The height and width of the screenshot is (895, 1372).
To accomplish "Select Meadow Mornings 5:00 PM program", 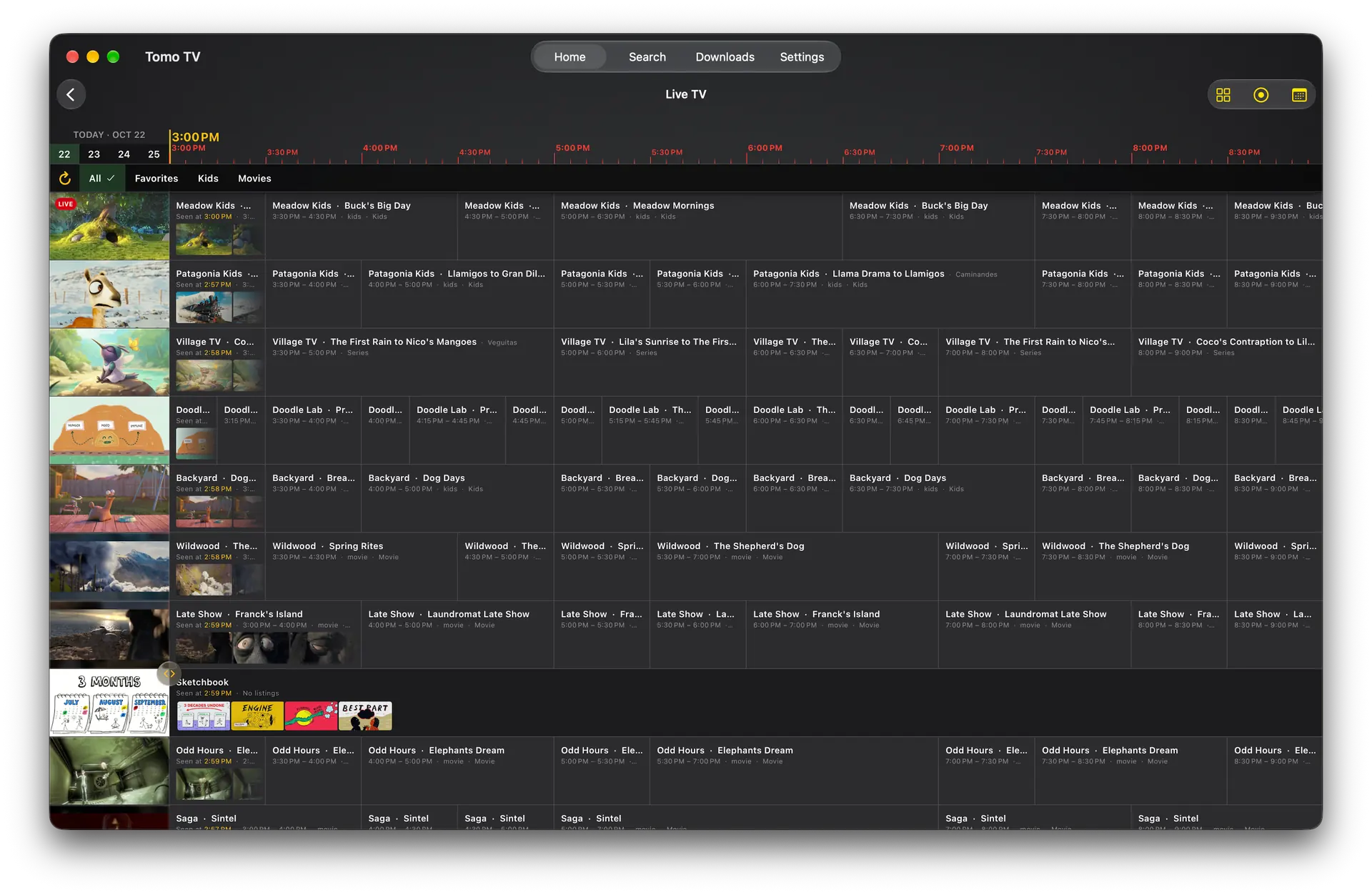I will [698, 226].
